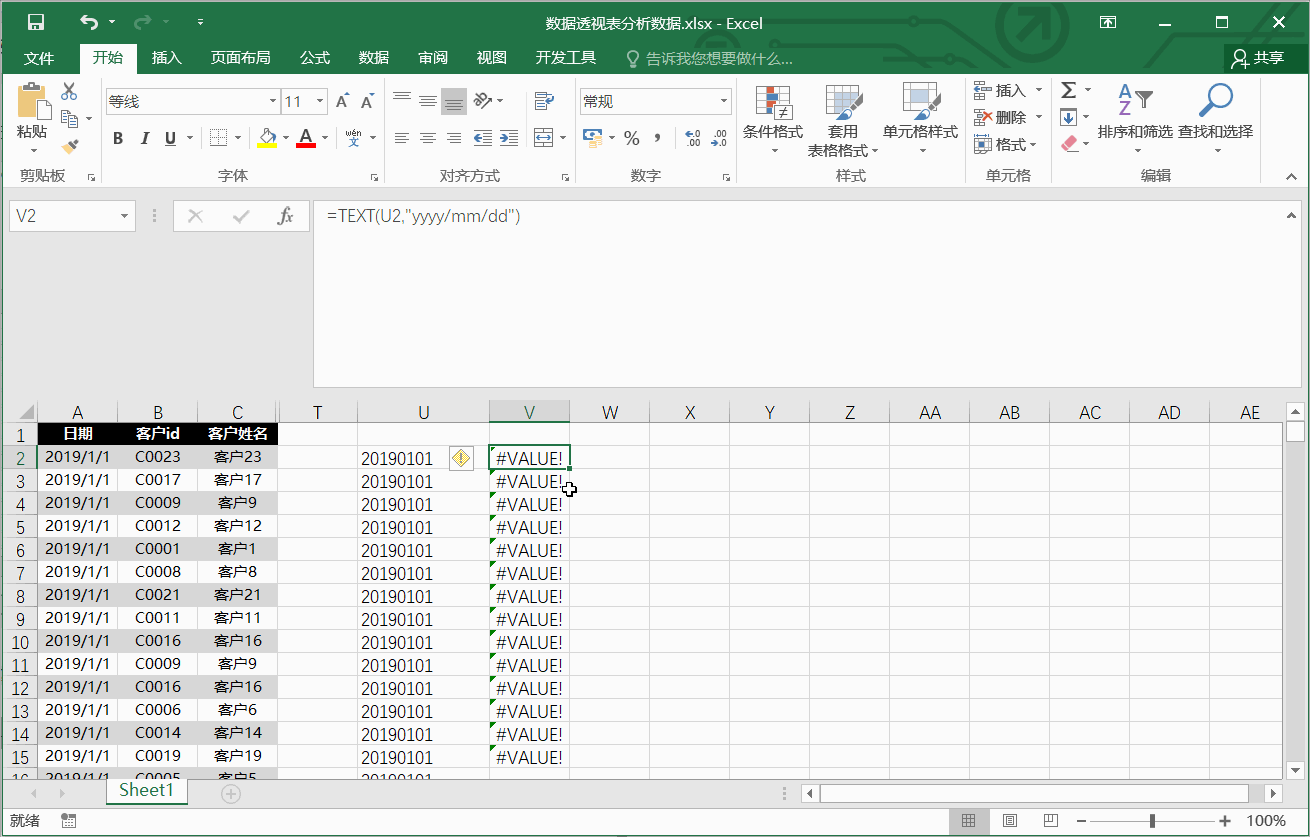Image resolution: width=1310 pixels, height=837 pixels.
Task: Open 查找和选择 find and select
Action: click(1215, 120)
